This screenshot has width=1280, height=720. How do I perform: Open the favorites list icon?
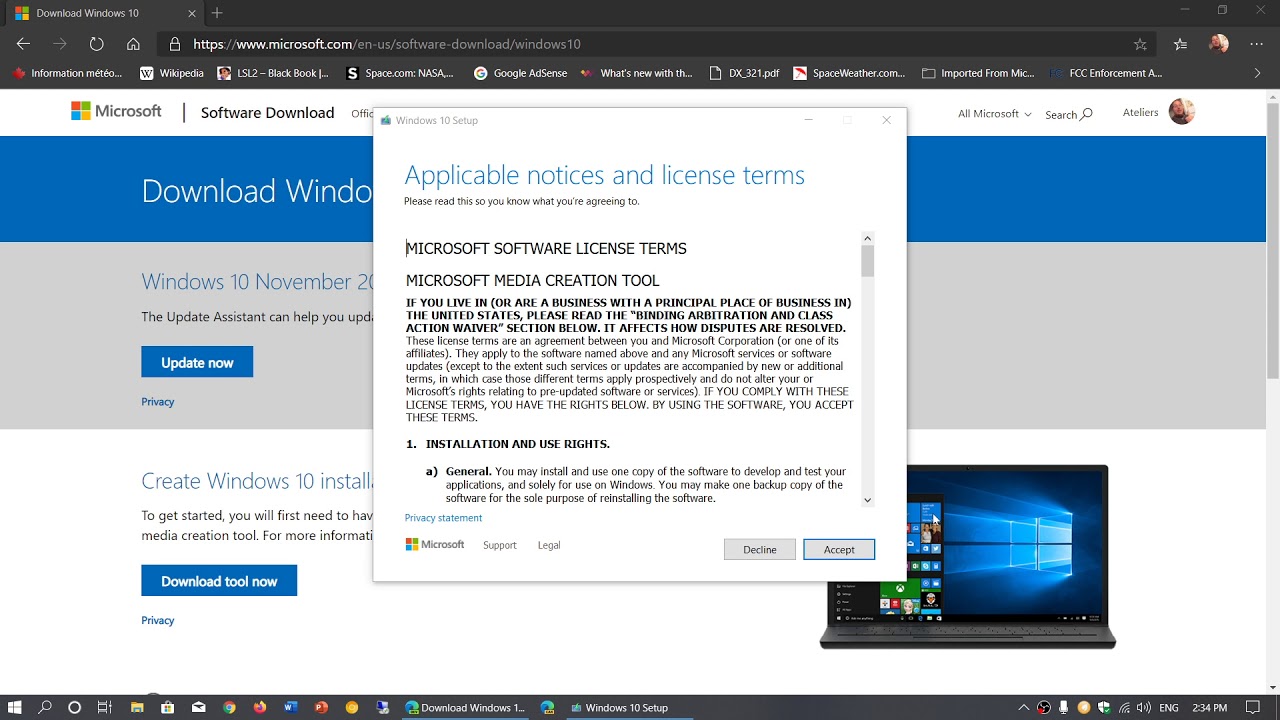point(1181,44)
